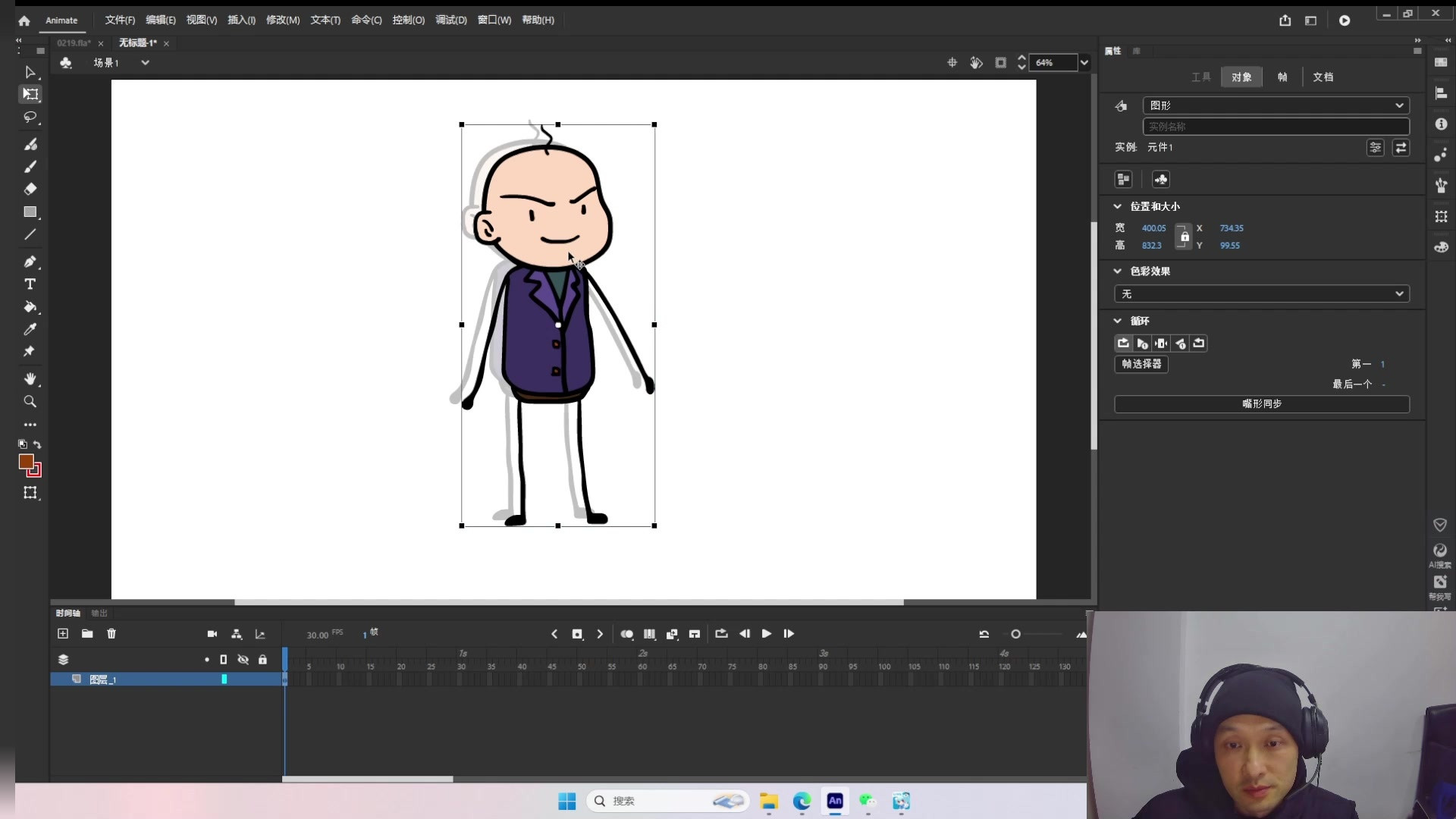Click the new layer icon
Viewport: 1456px width, 819px height.
point(63,634)
